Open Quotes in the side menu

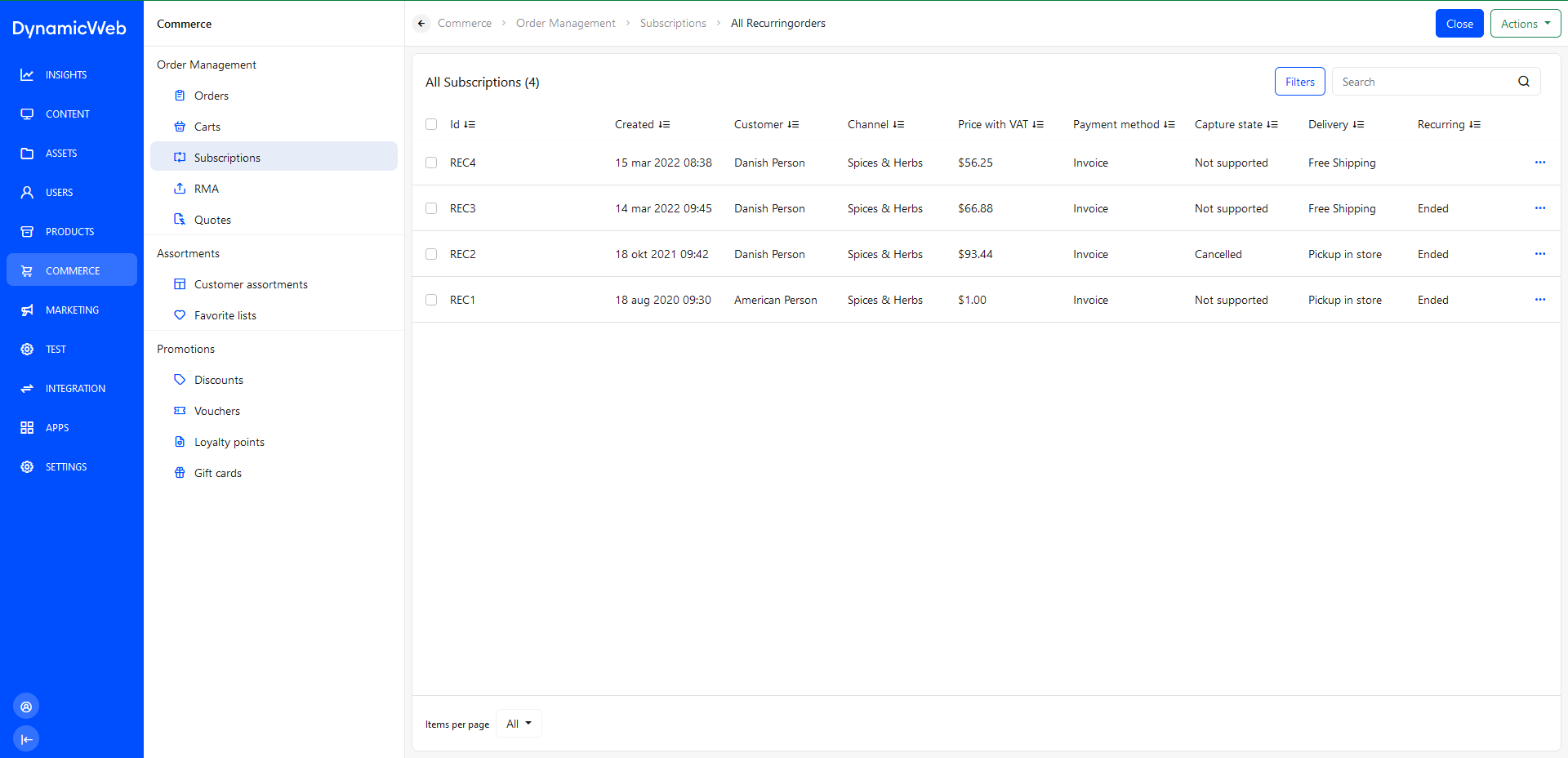tap(274, 220)
